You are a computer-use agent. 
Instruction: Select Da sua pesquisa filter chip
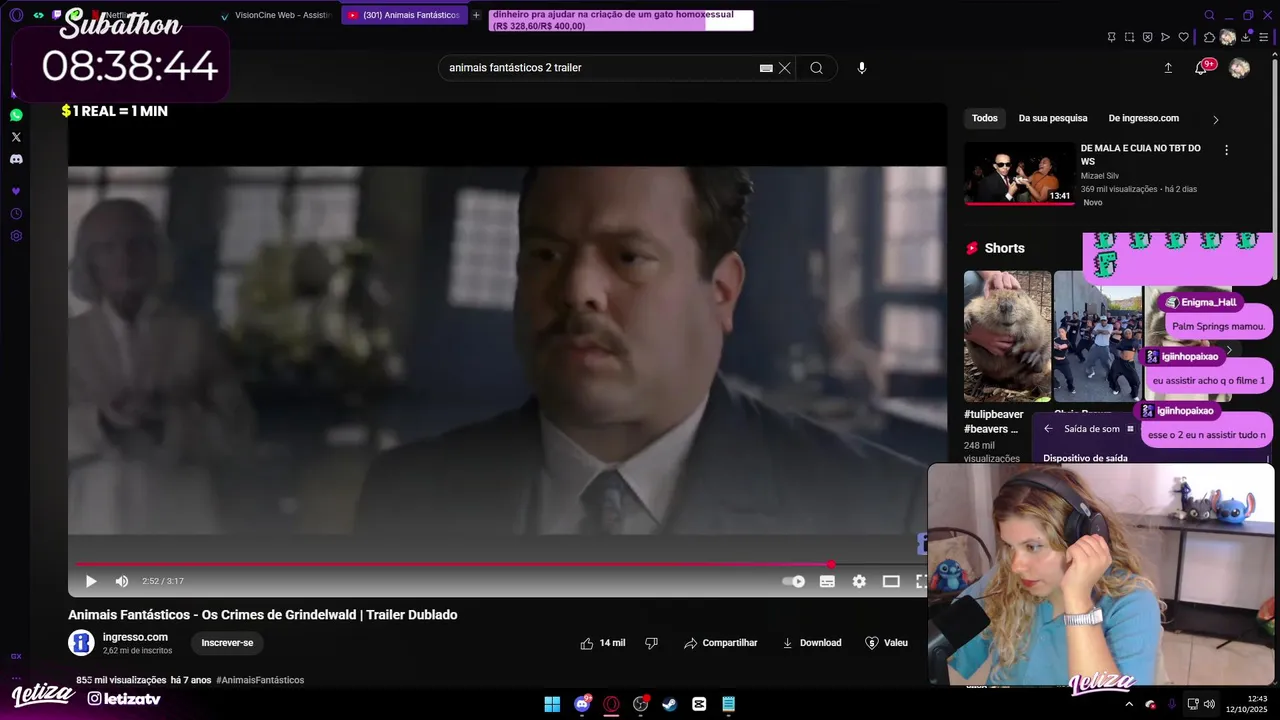tap(1053, 118)
